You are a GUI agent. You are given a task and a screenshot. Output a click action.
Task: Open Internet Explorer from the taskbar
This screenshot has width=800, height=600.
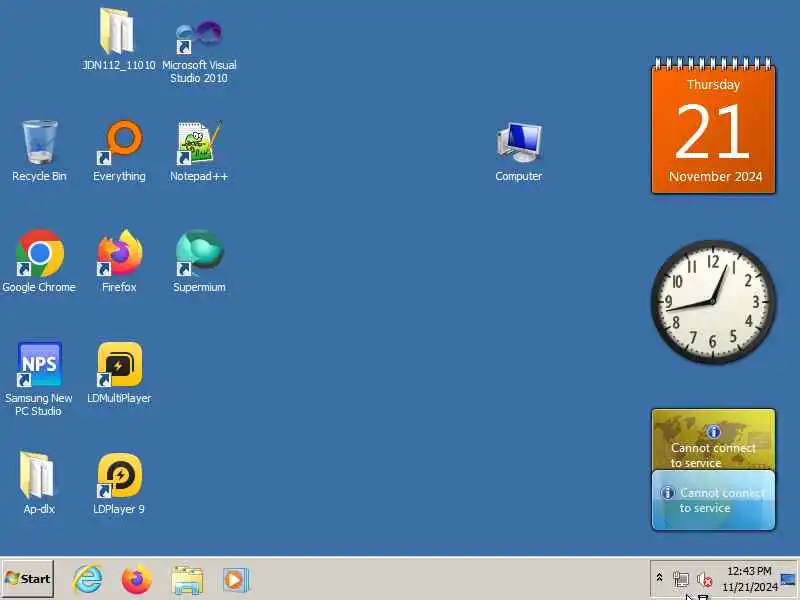(x=88, y=580)
